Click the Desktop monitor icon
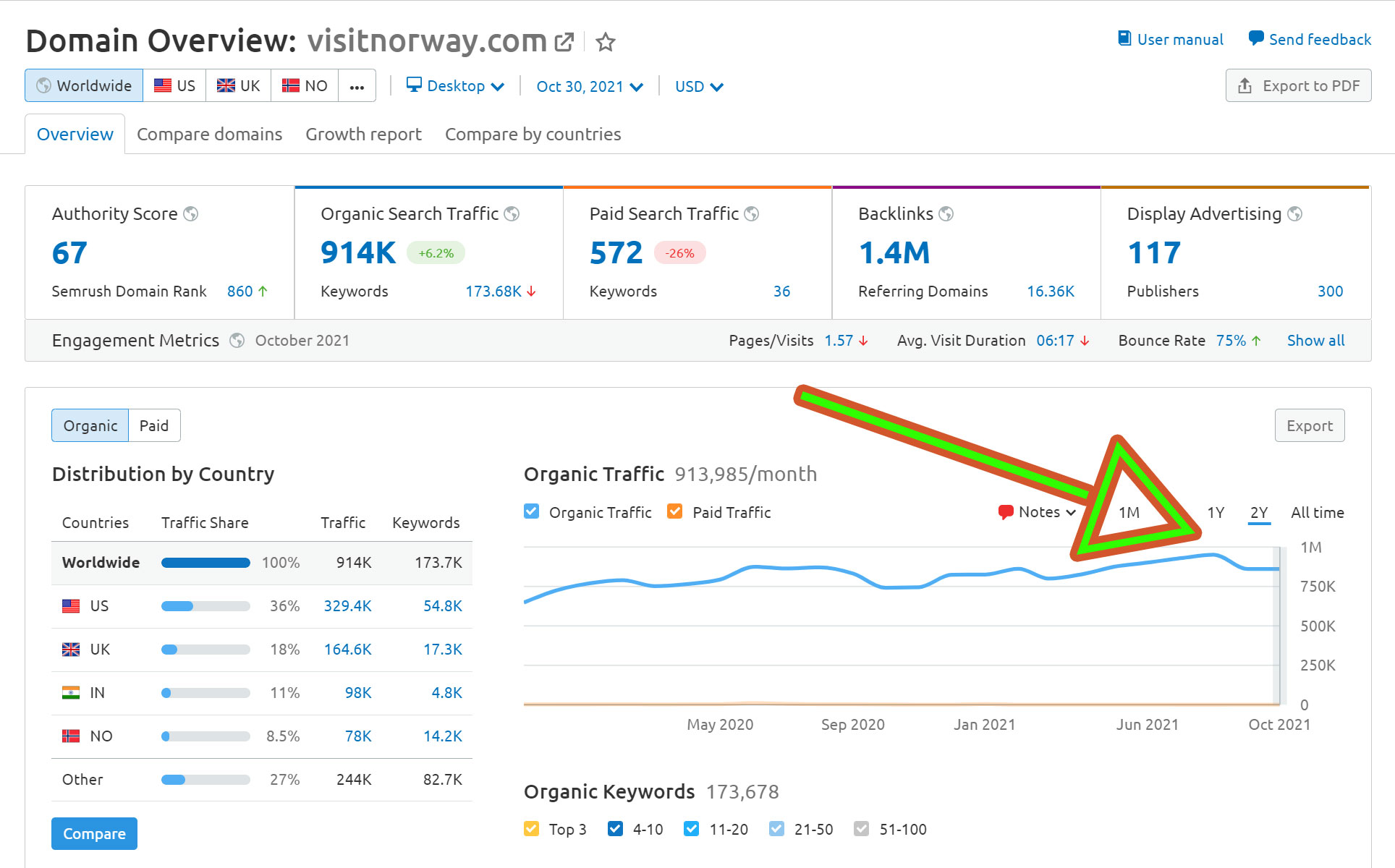 click(414, 85)
